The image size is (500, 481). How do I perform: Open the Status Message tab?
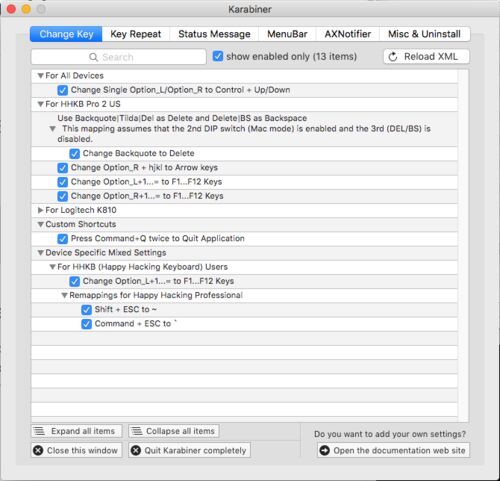click(x=214, y=34)
